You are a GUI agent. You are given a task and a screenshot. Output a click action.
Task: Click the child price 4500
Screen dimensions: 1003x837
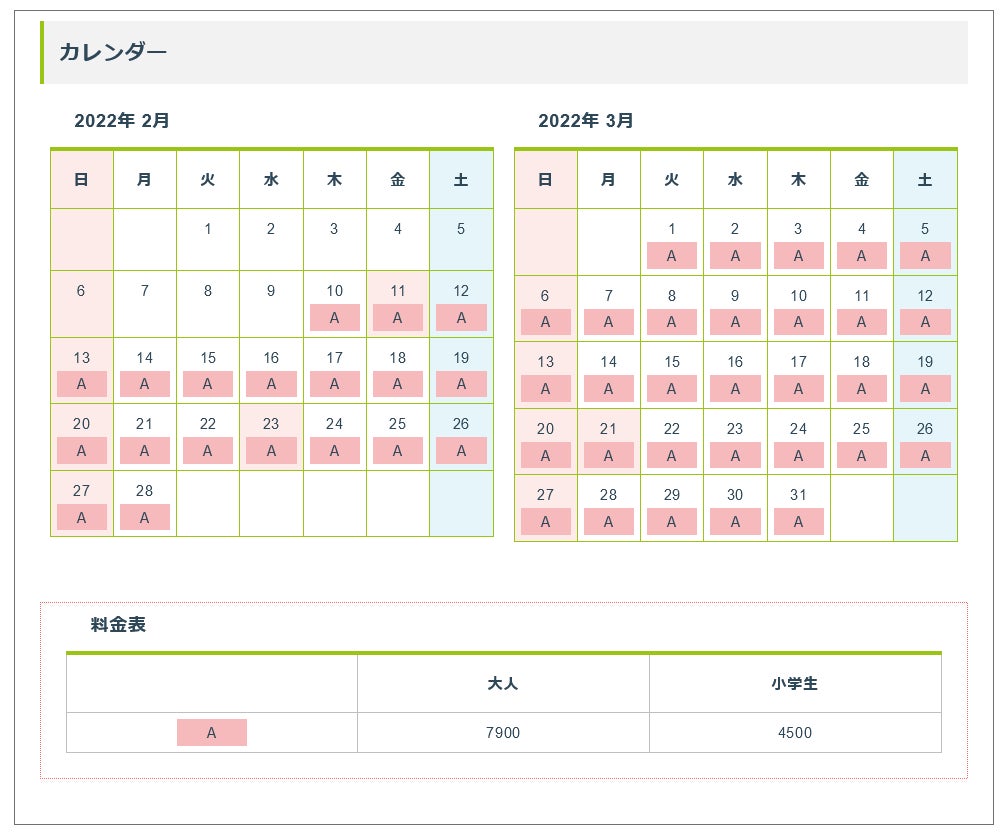(794, 733)
